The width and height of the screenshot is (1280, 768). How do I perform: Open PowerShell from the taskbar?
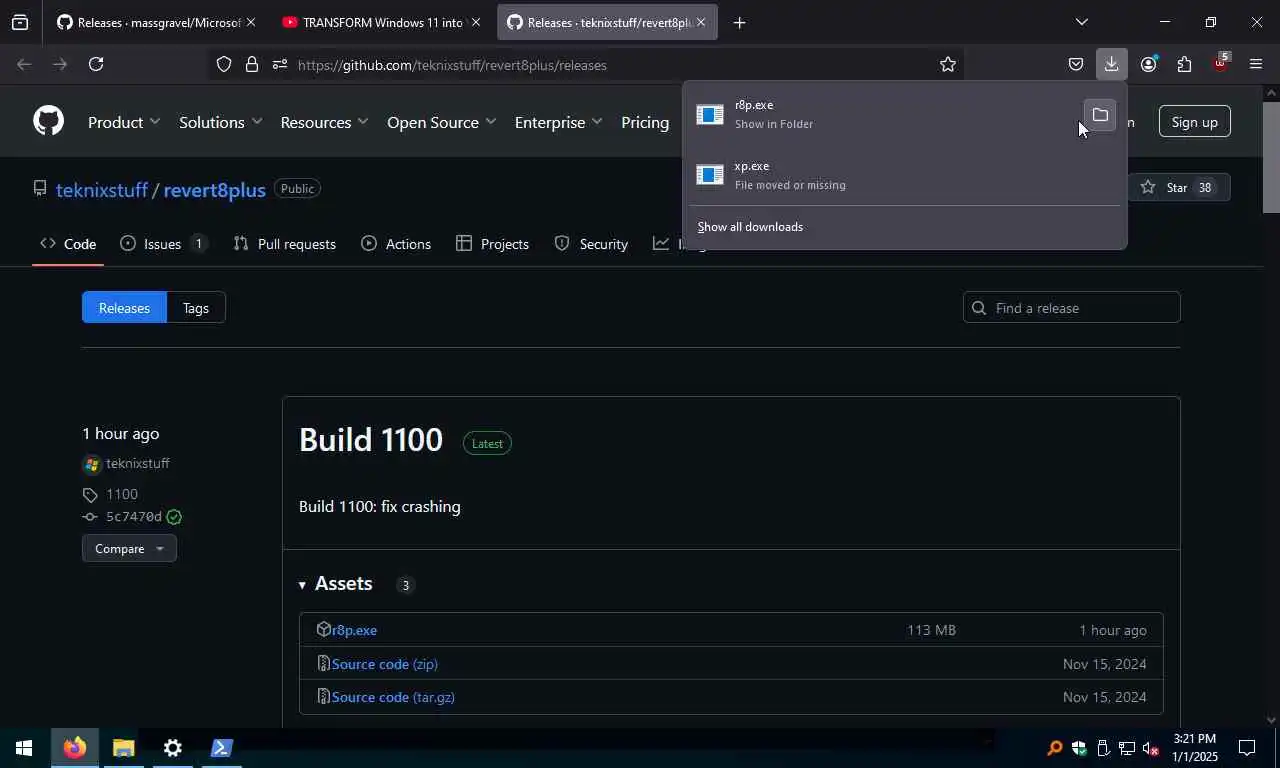(x=221, y=748)
